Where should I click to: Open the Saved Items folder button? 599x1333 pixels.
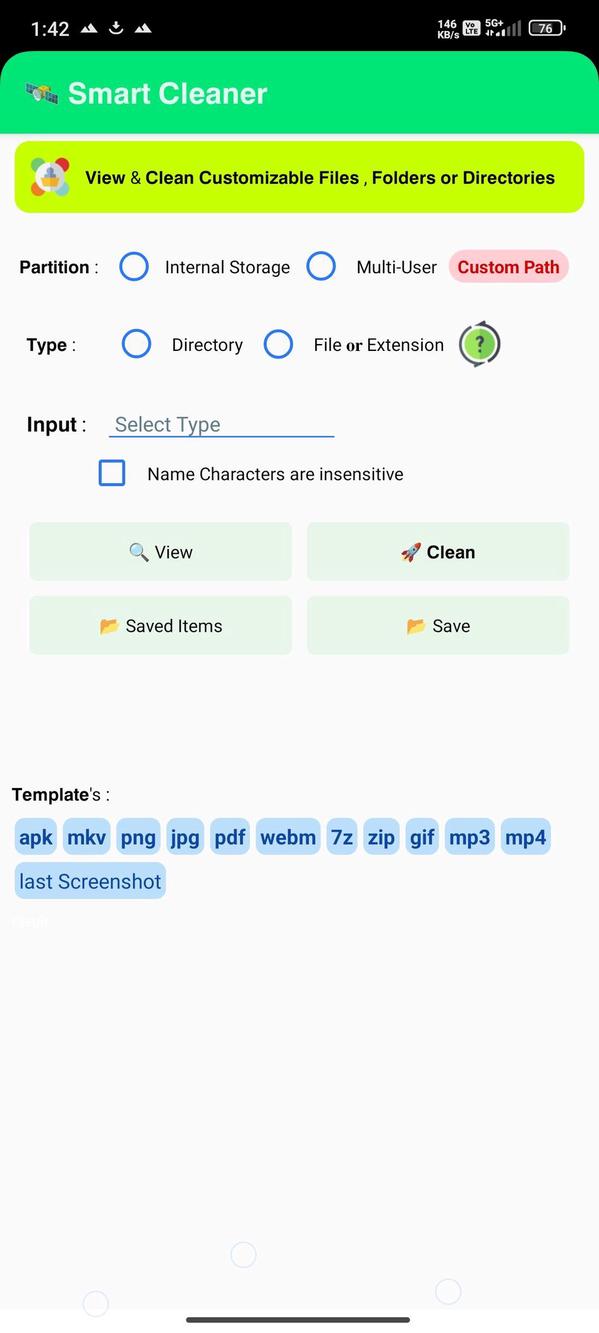coord(160,626)
